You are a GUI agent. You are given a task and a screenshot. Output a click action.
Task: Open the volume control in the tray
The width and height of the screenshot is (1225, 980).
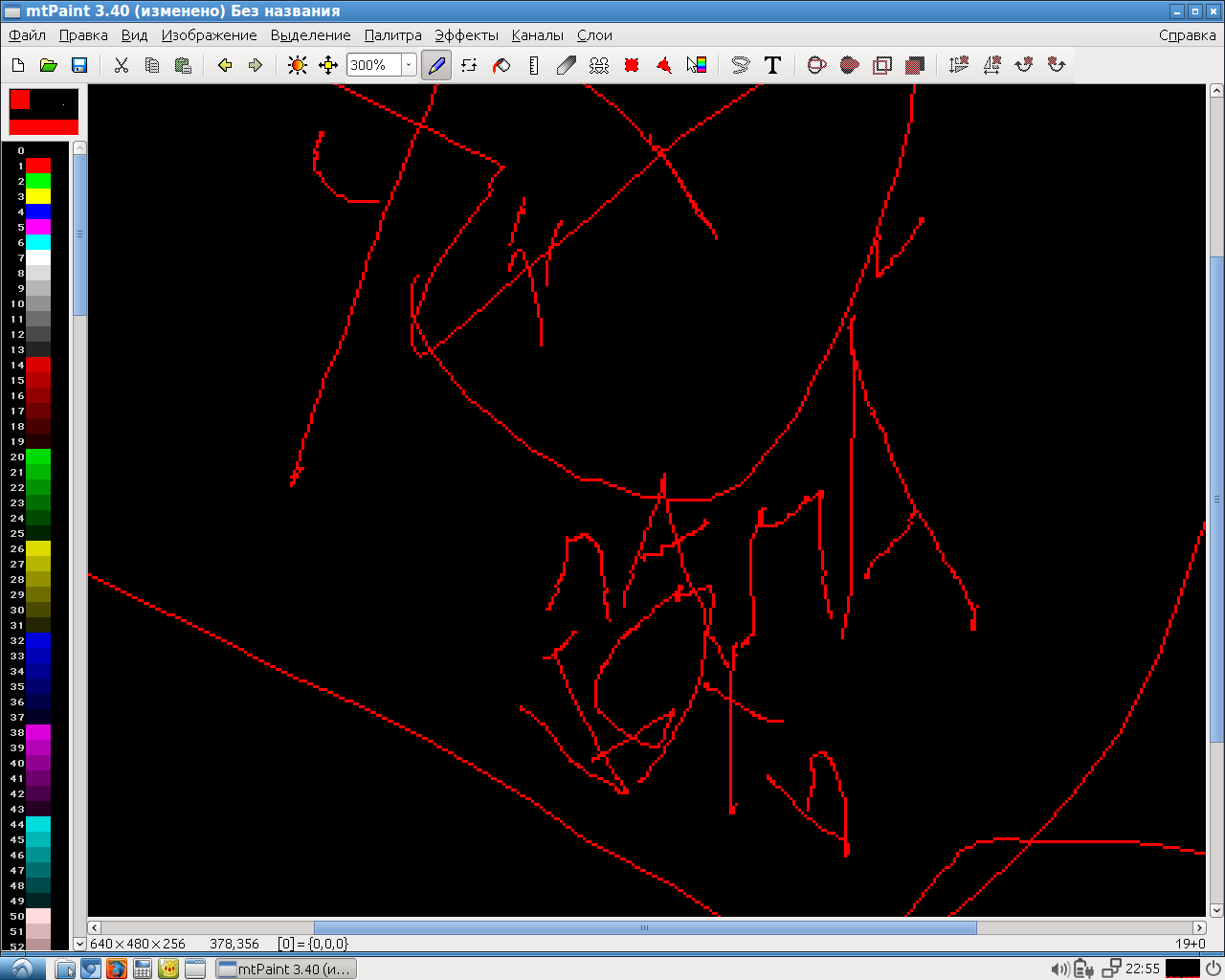coord(1059,969)
